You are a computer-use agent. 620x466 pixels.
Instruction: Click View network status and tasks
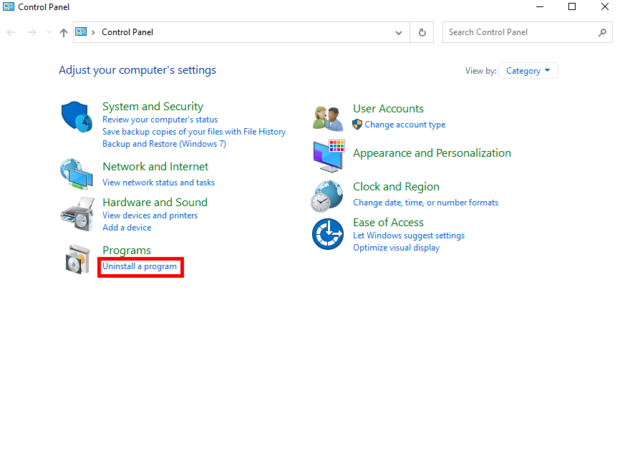tap(159, 183)
